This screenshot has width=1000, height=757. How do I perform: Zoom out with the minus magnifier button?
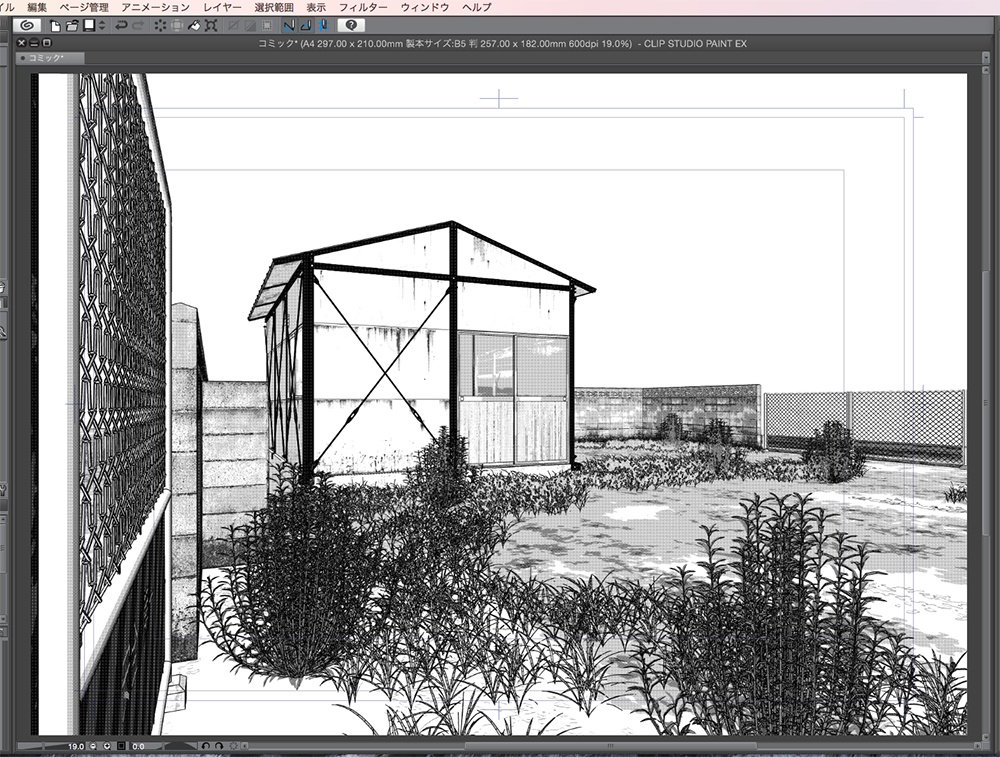pos(93,746)
